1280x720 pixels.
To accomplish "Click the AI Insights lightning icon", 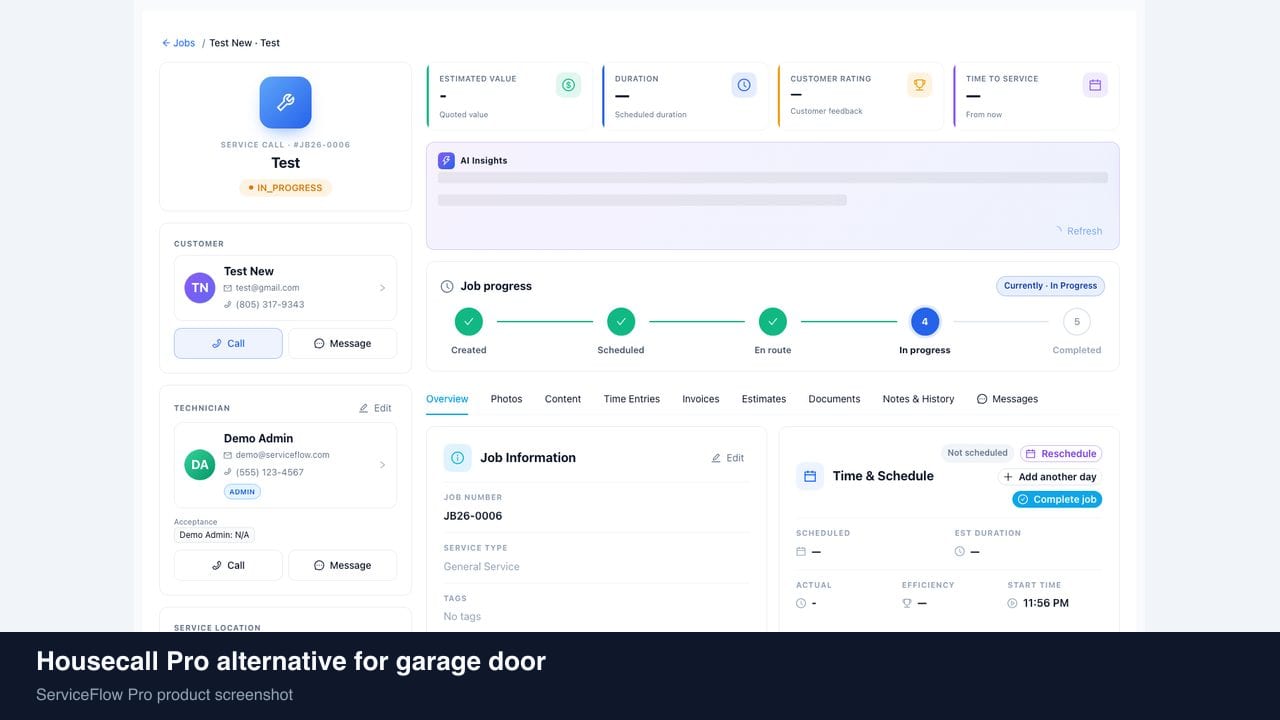I will [x=446, y=160].
